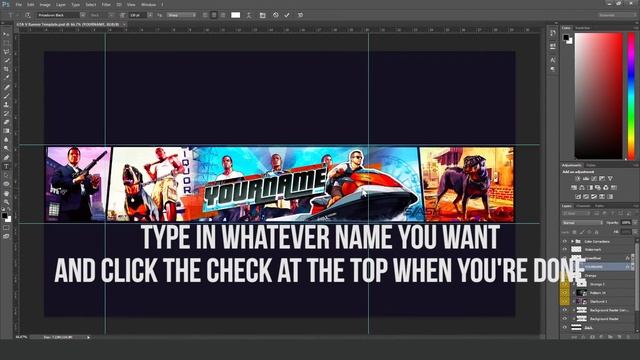Hide the Color Corrections layer group
The height and width of the screenshot is (360, 640).
coord(565,241)
